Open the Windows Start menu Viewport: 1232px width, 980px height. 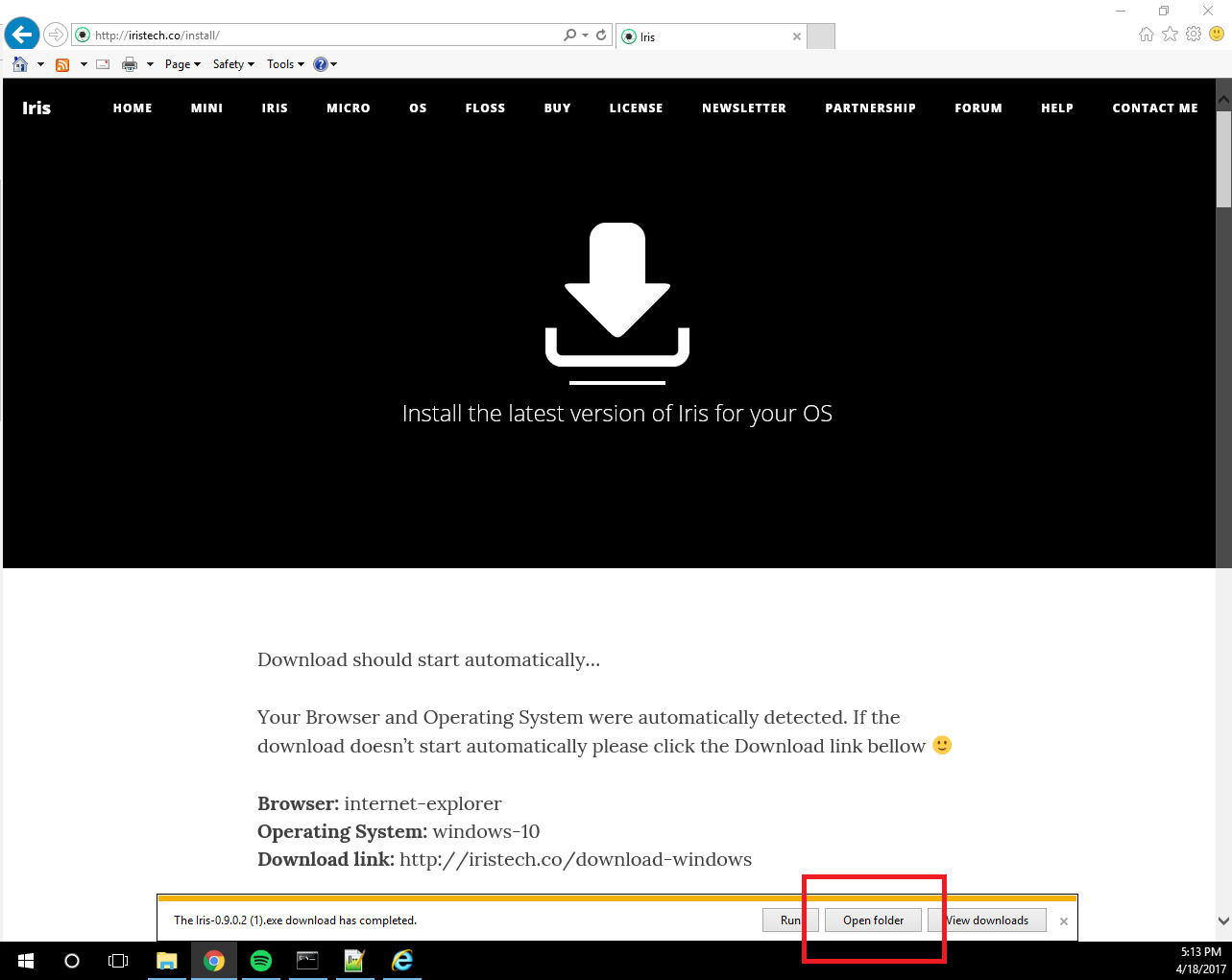[26, 961]
